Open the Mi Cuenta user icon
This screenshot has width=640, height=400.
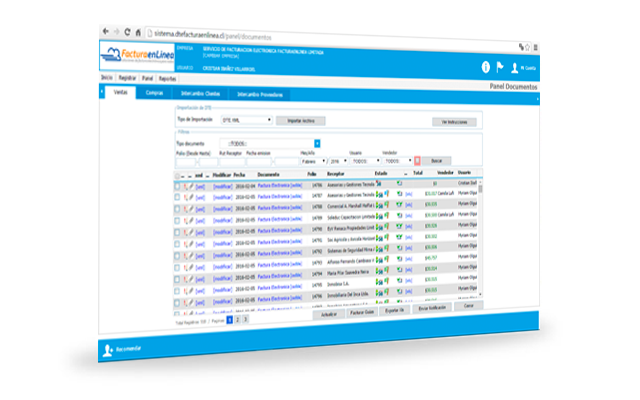[515, 69]
